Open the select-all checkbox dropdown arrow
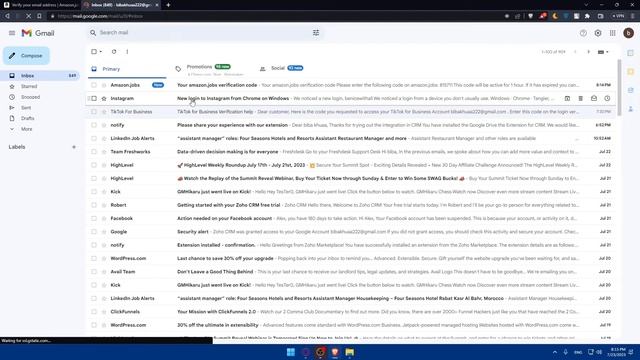This screenshot has height=360, width=640. point(101,52)
